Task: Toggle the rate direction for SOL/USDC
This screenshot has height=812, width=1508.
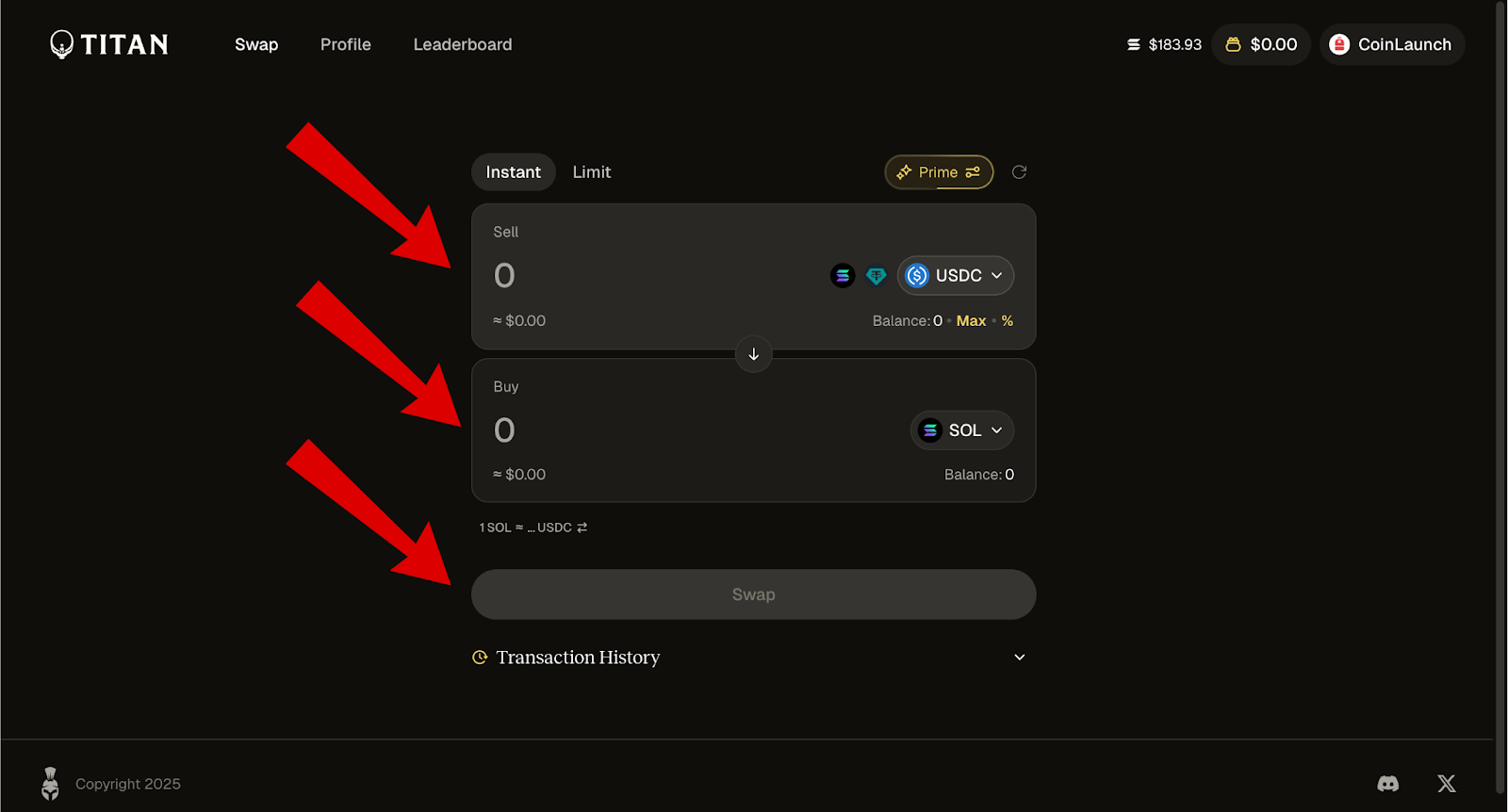Action: coord(582,528)
